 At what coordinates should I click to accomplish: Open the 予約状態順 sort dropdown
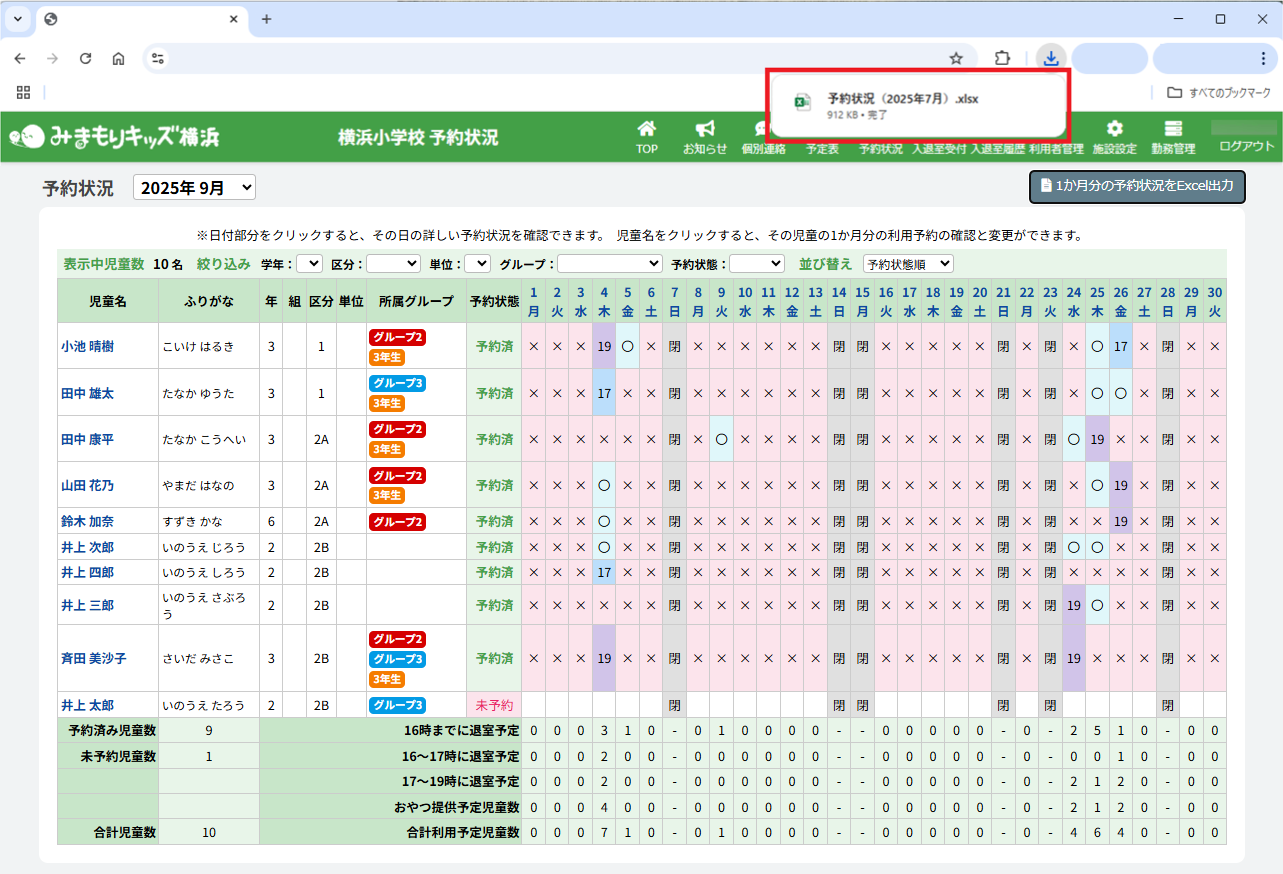click(x=908, y=263)
